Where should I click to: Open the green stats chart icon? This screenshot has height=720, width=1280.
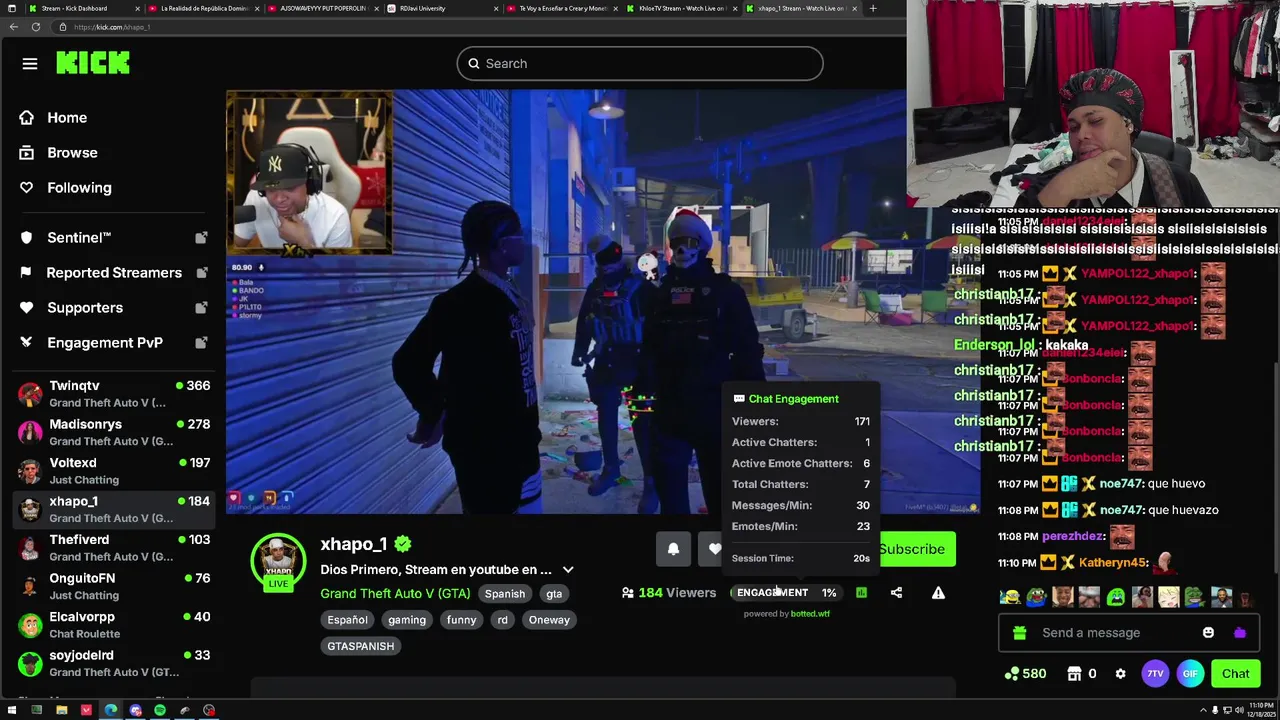pos(861,593)
